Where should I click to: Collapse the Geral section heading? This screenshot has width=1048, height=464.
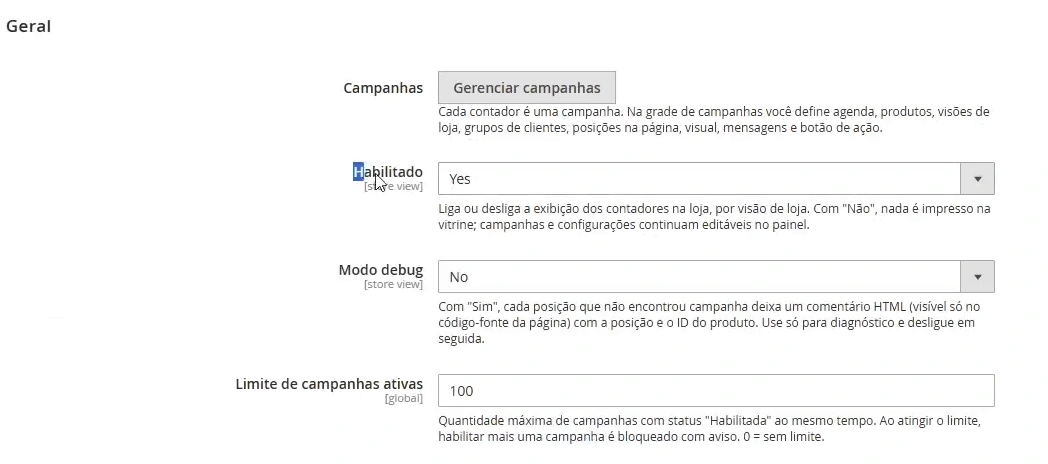29,26
